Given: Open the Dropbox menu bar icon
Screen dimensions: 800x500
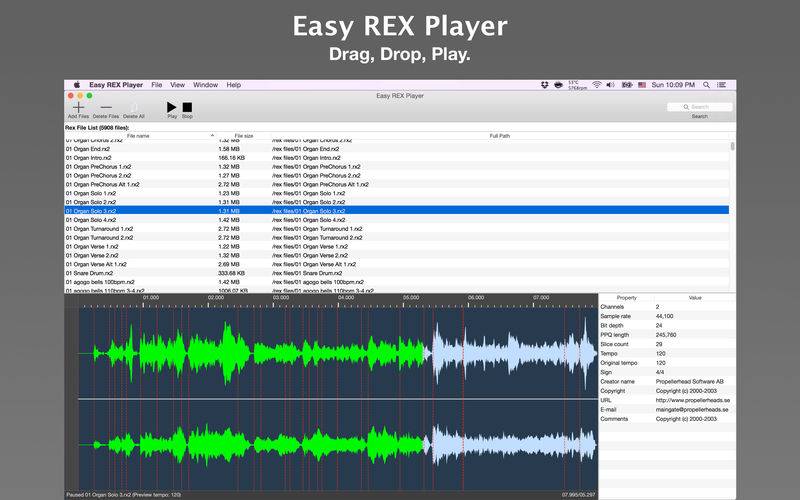Looking at the screenshot, I should pyautogui.click(x=544, y=85).
